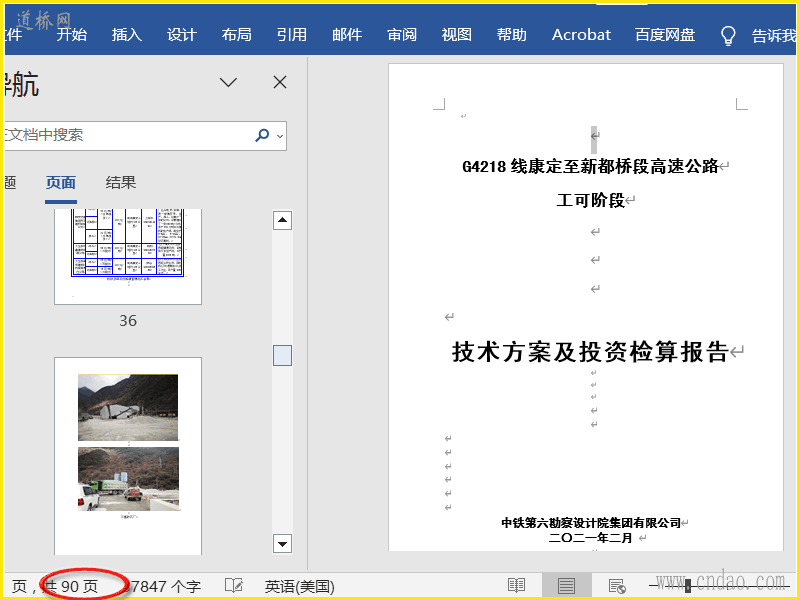800x600 pixels.
Task: Open the 开始 ribbon tab
Action: point(71,35)
